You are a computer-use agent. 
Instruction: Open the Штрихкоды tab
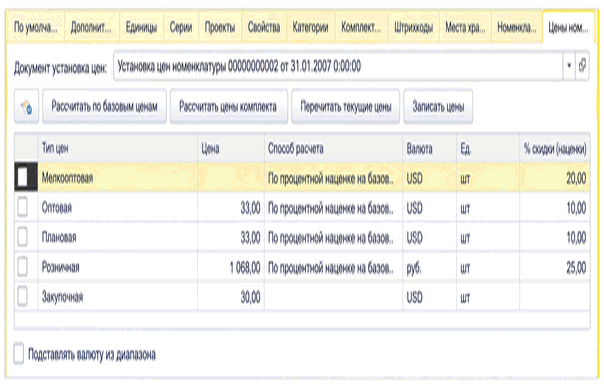pyautogui.click(x=414, y=27)
